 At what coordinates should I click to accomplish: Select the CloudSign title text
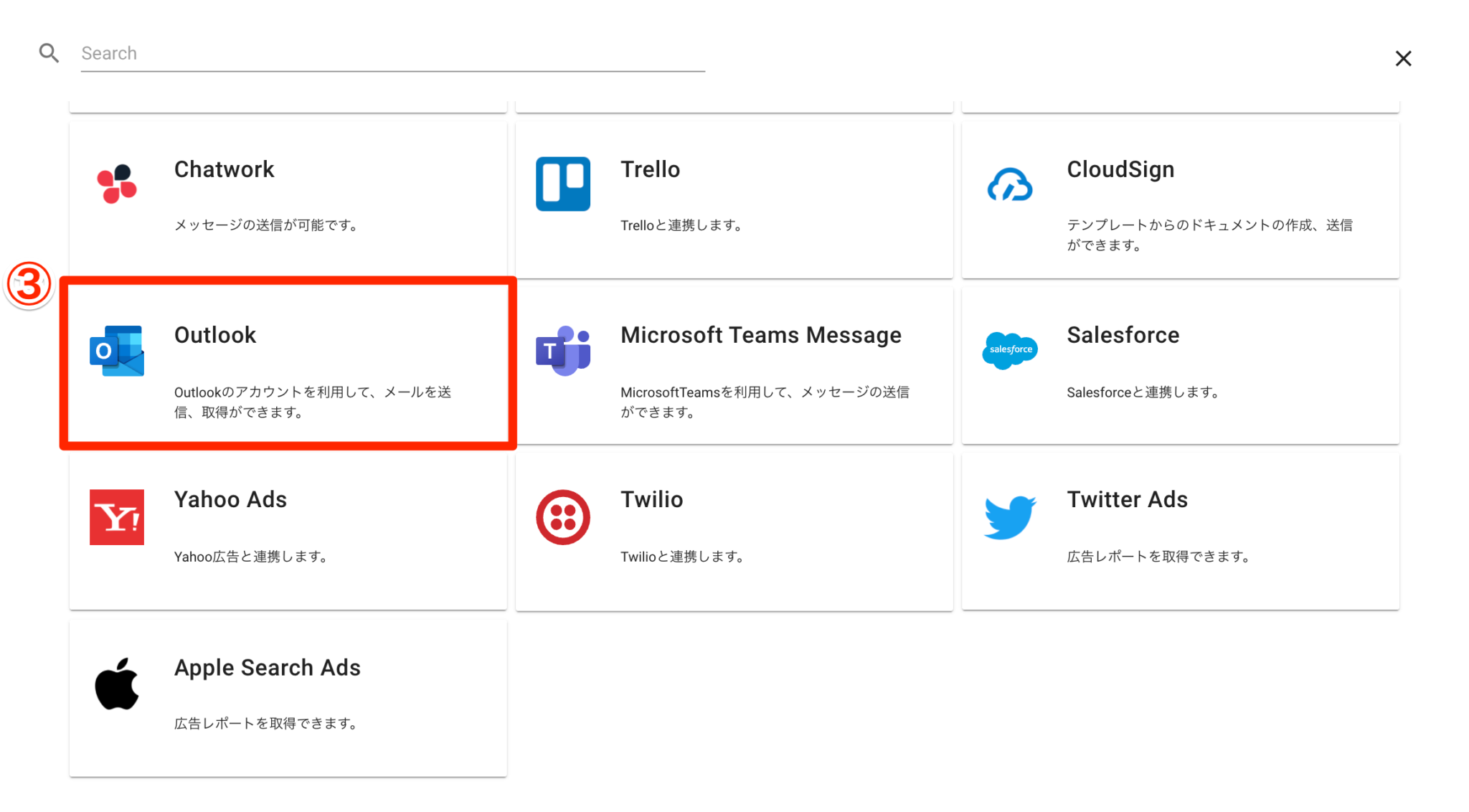(1120, 169)
